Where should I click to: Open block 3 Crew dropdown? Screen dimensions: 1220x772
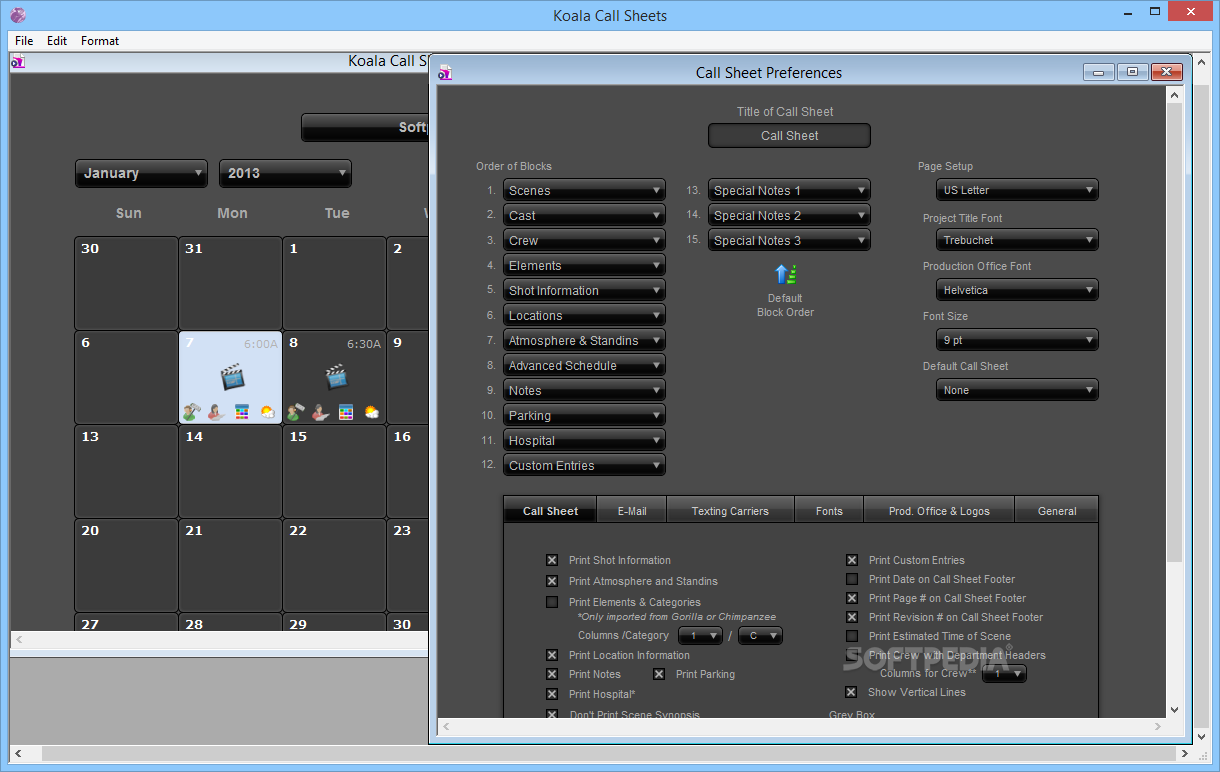[x=584, y=240]
